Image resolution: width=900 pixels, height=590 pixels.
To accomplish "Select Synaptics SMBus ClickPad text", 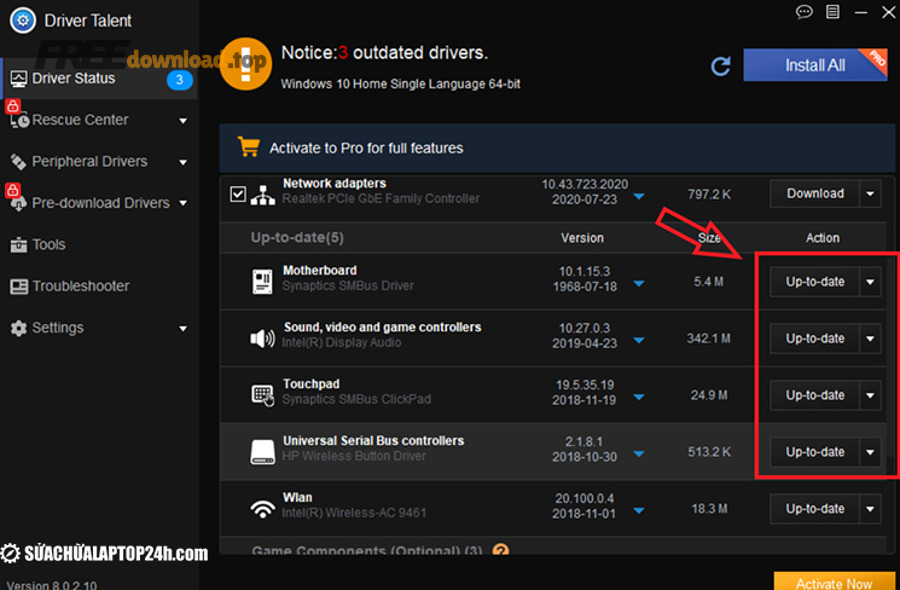I will click(x=356, y=399).
